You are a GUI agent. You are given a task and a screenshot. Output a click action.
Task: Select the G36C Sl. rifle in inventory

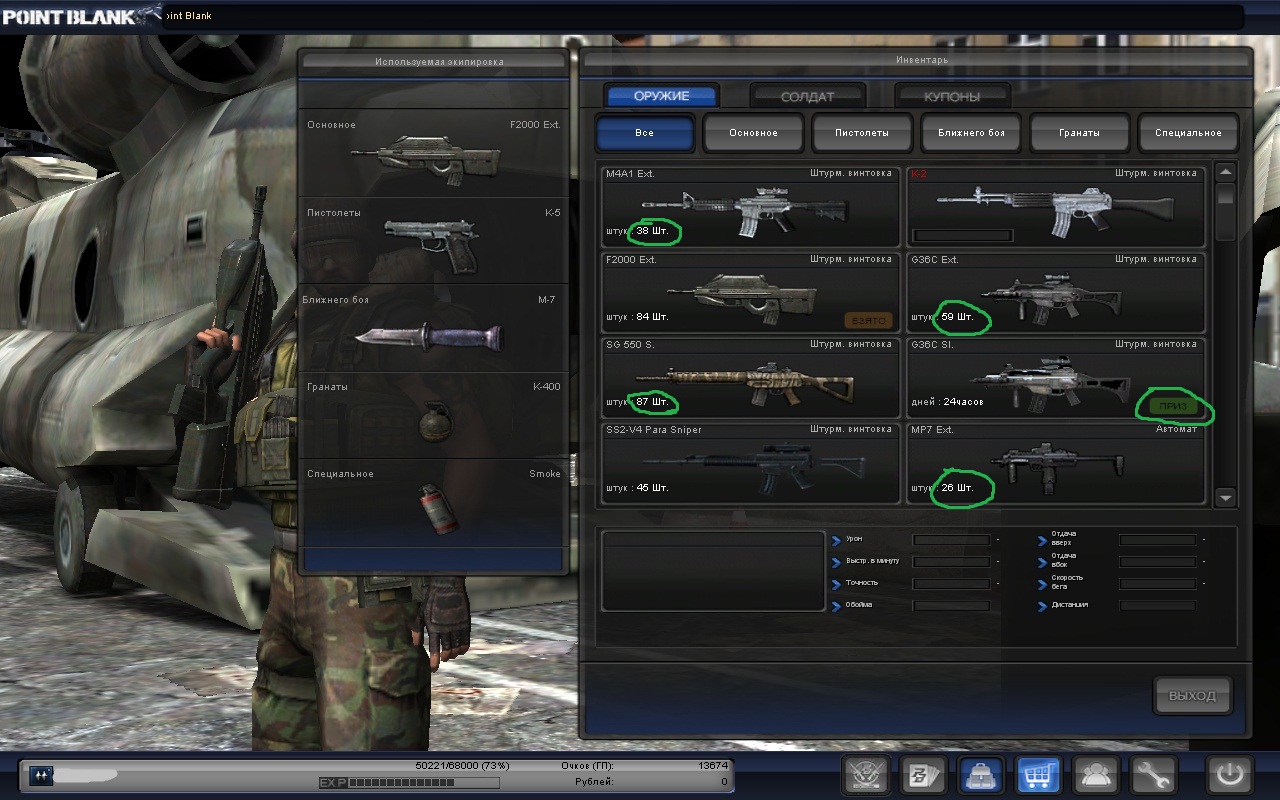tap(1055, 377)
